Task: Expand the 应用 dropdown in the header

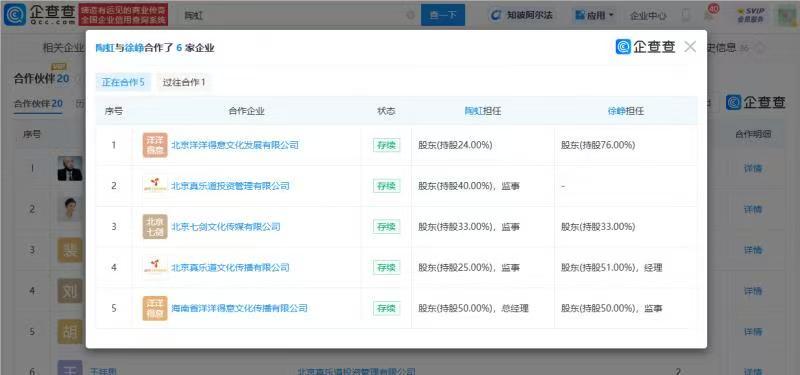Action: click(594, 15)
